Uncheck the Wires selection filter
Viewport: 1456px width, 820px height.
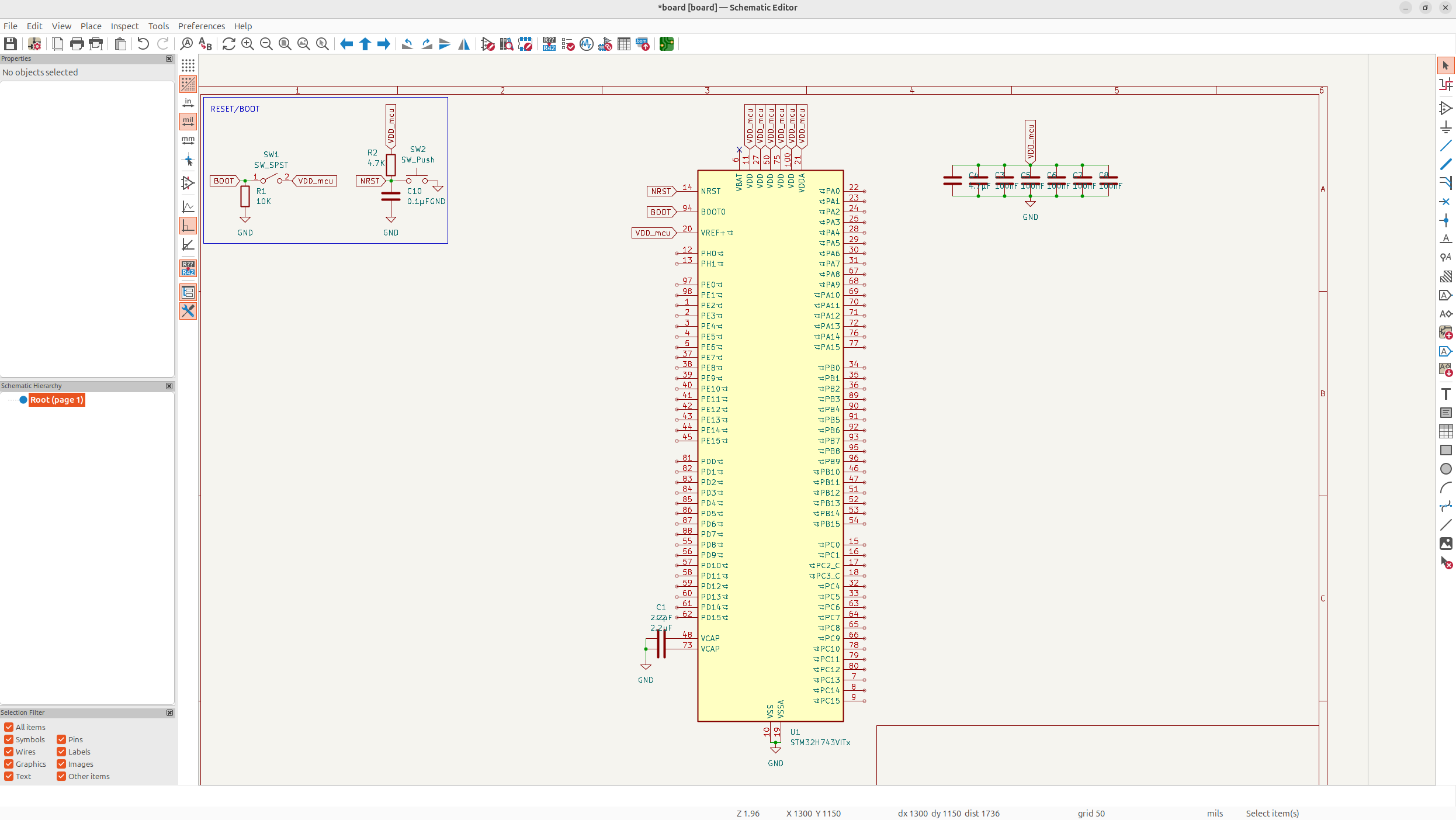pyautogui.click(x=9, y=752)
